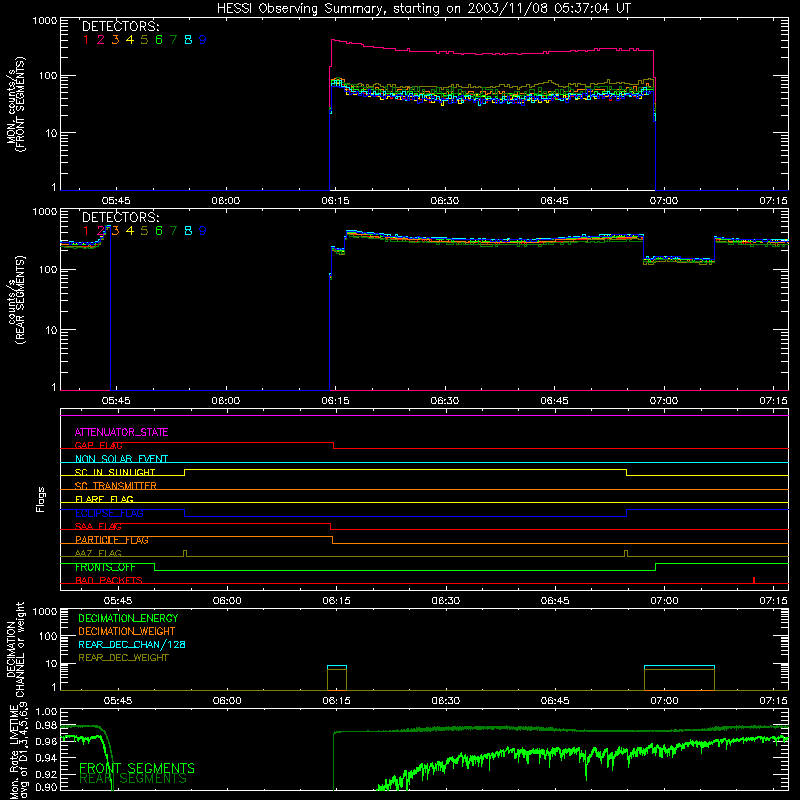Click the FRONT SEGMENTS livetime legend label
800x800 pixels.
[x=137, y=768]
